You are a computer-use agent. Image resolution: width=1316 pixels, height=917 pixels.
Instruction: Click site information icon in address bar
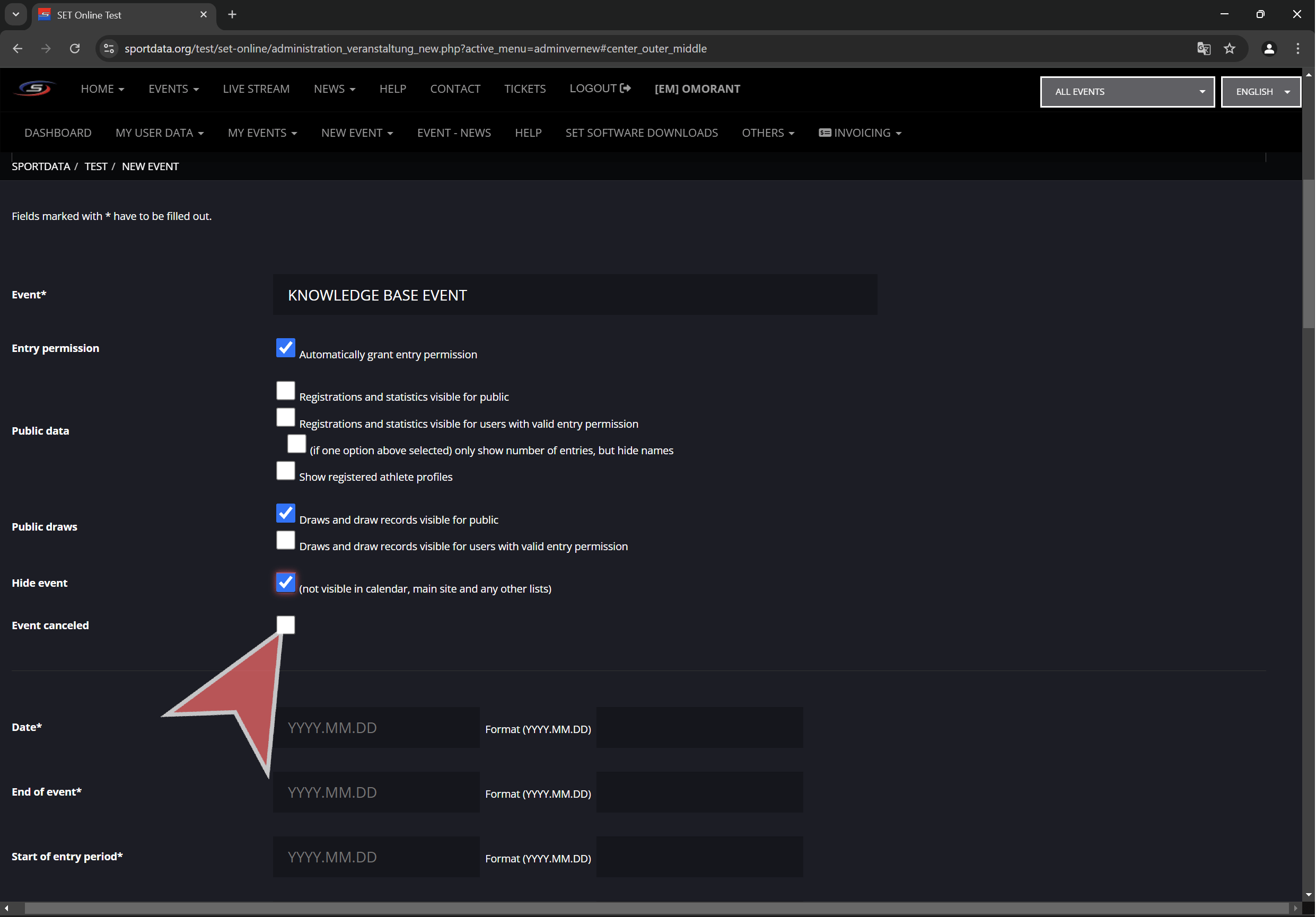click(x=109, y=49)
